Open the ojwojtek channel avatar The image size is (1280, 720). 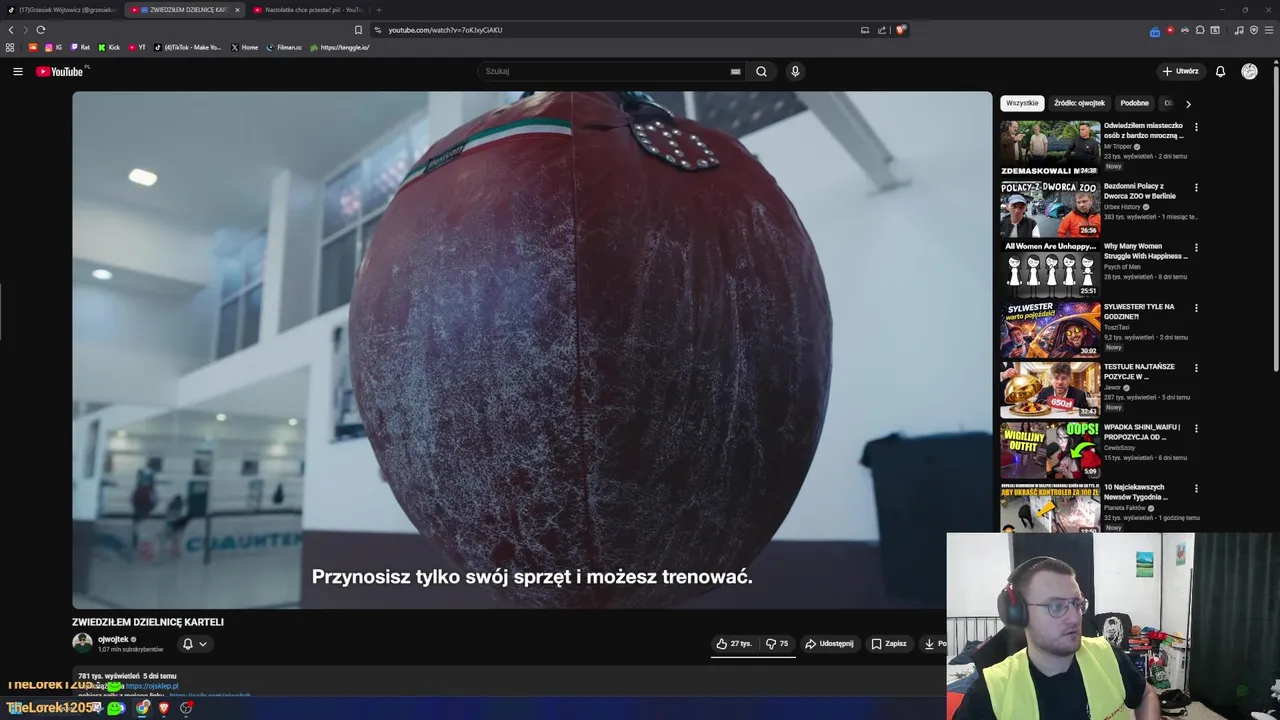(82, 643)
